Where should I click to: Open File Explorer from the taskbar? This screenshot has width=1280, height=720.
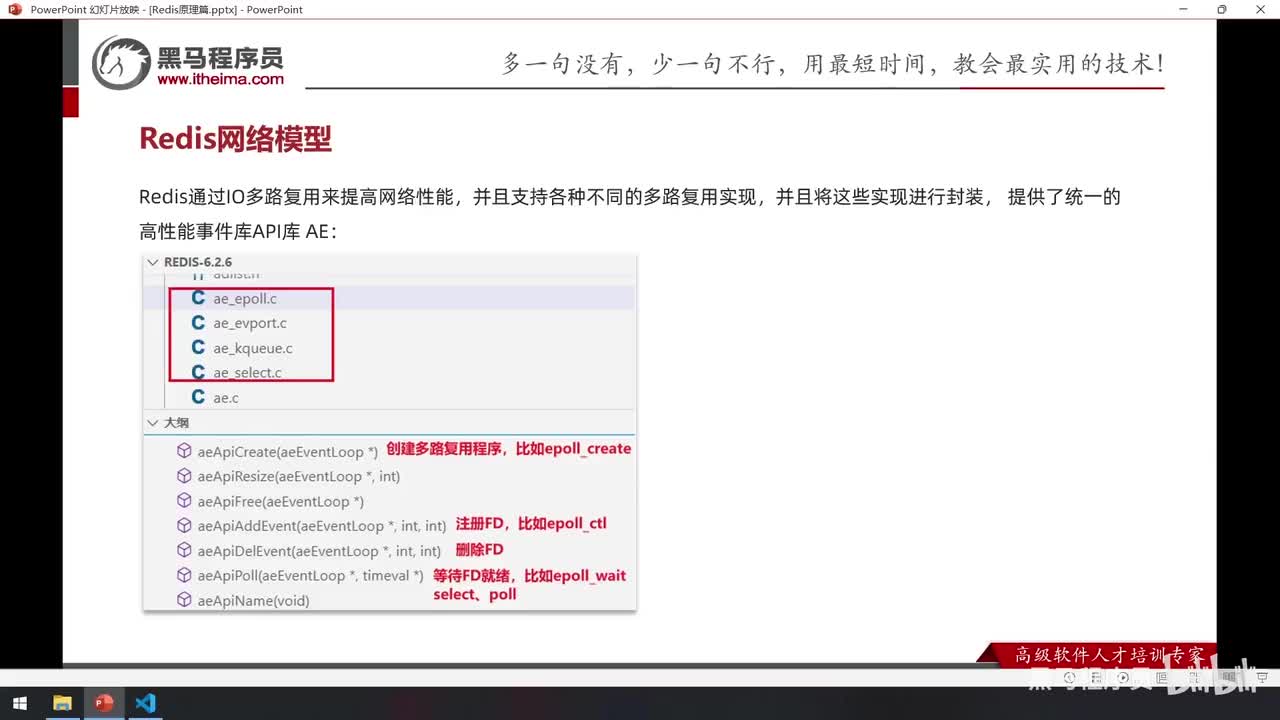point(62,703)
